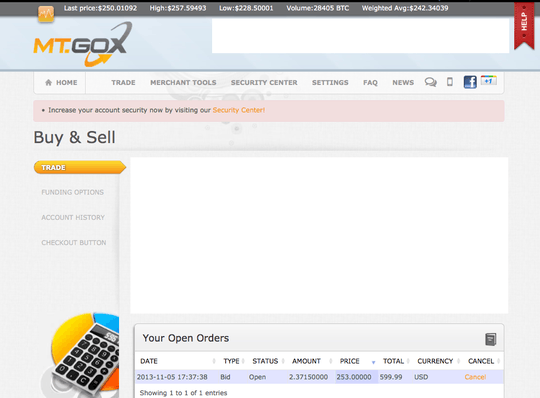Viewport: 540px width, 398px height.
Task: Sort orders by TOTAL column
Action: [395, 361]
